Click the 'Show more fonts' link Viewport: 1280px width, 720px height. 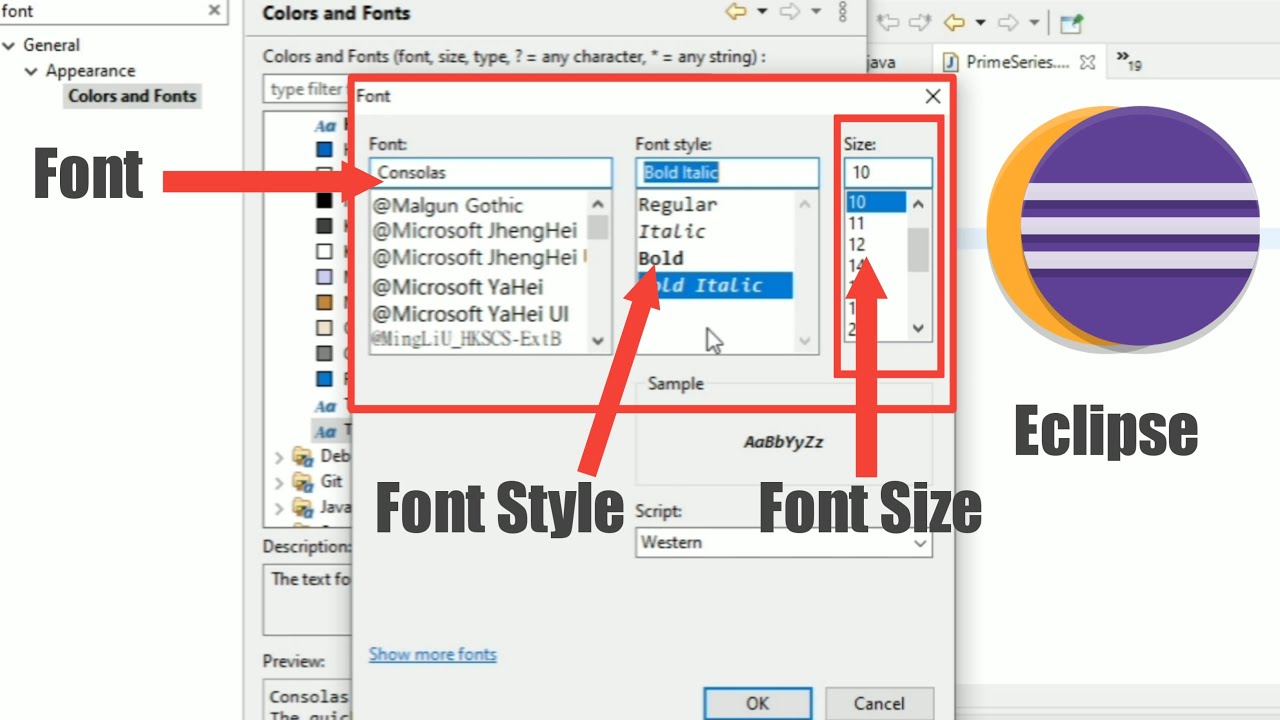tap(433, 654)
